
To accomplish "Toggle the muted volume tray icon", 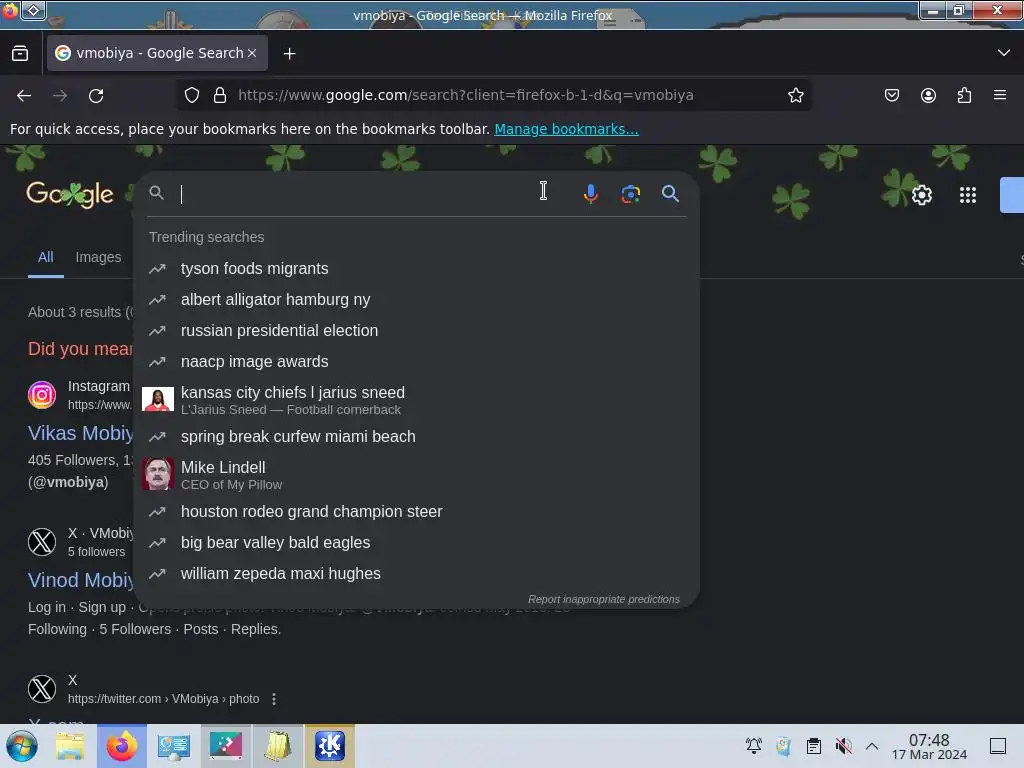I will coord(843,746).
